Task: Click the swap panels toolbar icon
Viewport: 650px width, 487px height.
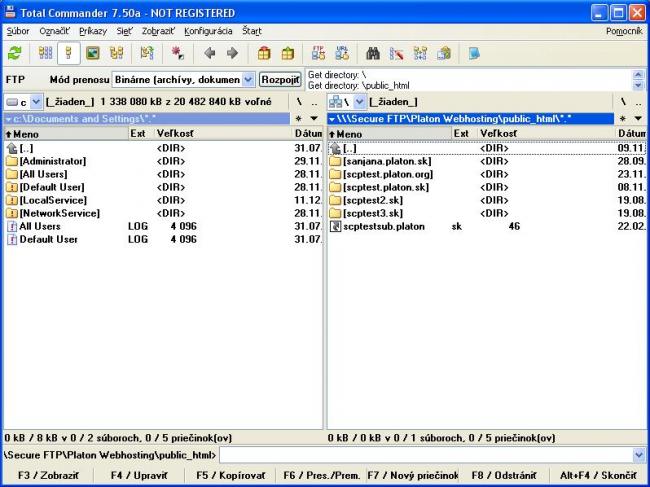Action: pyautogui.click(x=147, y=53)
